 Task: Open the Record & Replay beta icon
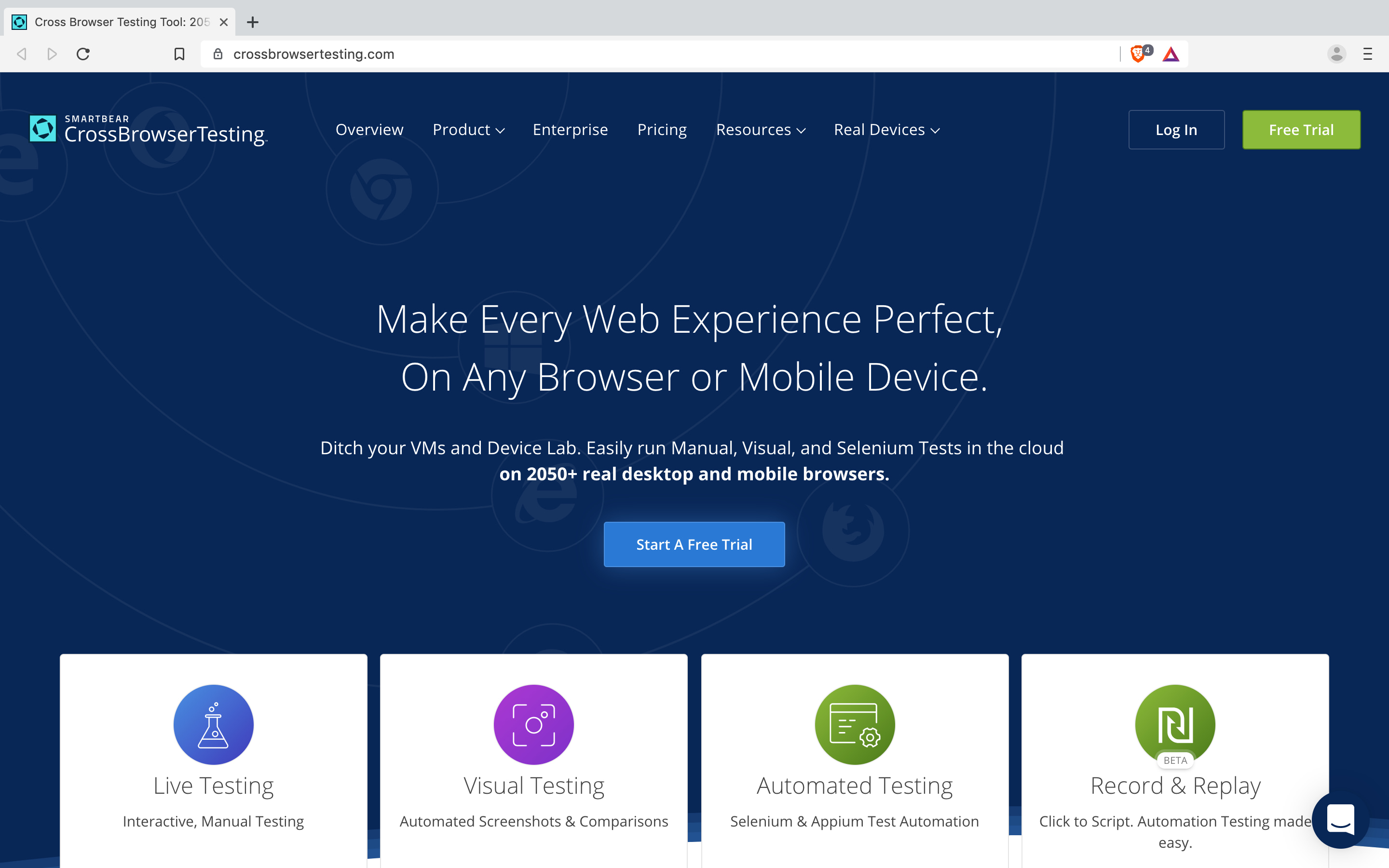click(x=1174, y=724)
